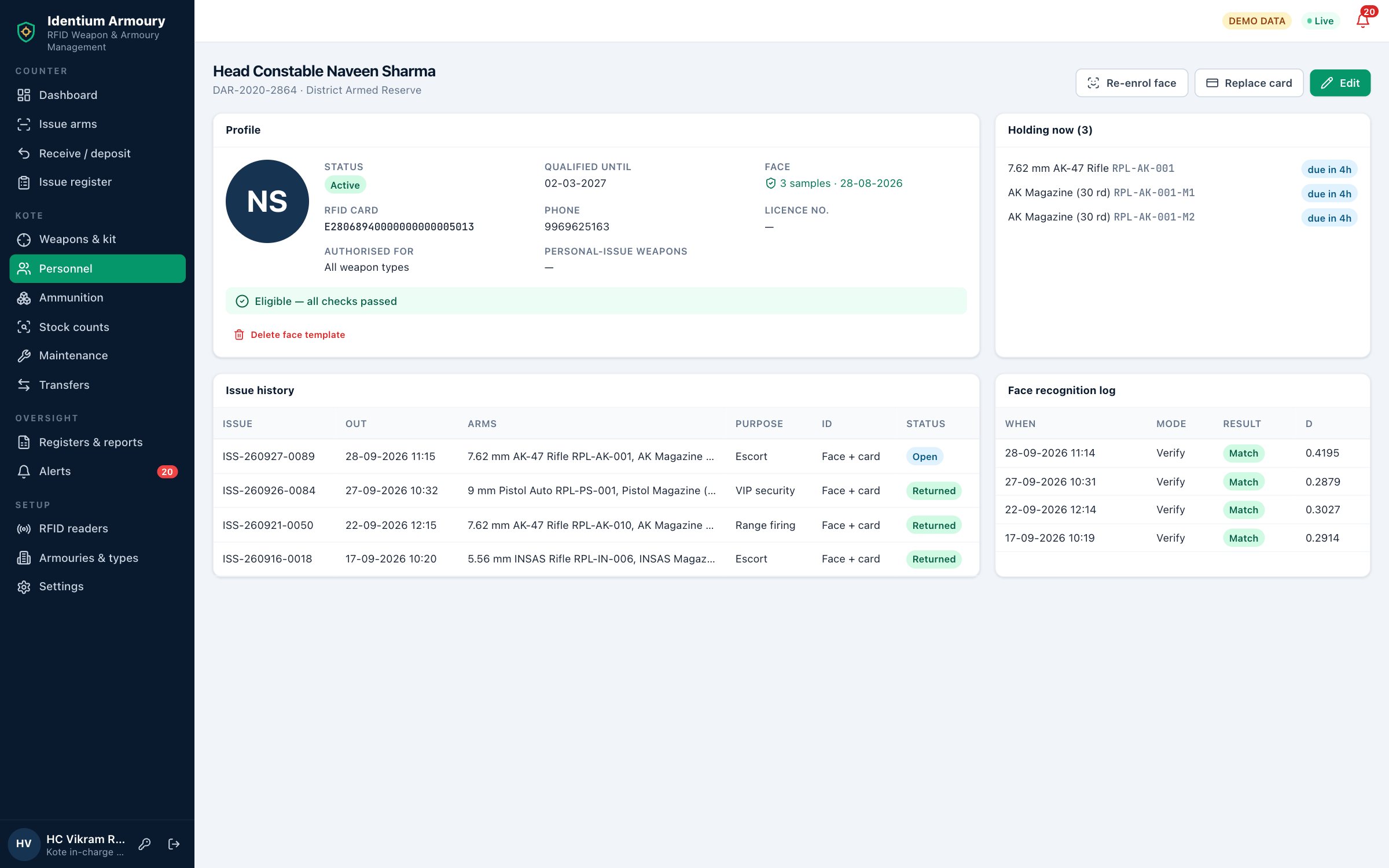The image size is (1389, 868).
Task: Open Dashboard from the sidebar
Action: (97, 95)
